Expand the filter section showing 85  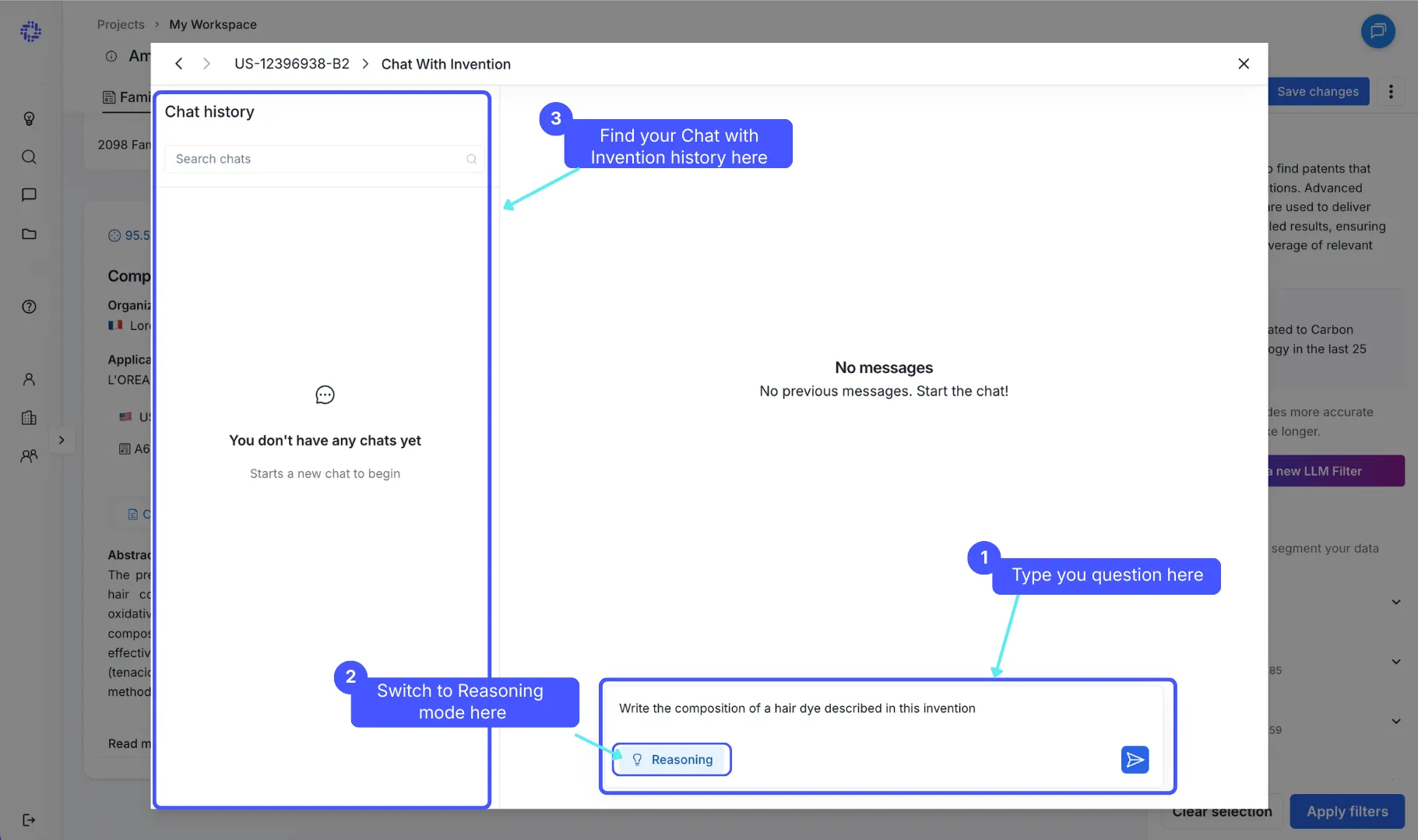(x=1396, y=662)
